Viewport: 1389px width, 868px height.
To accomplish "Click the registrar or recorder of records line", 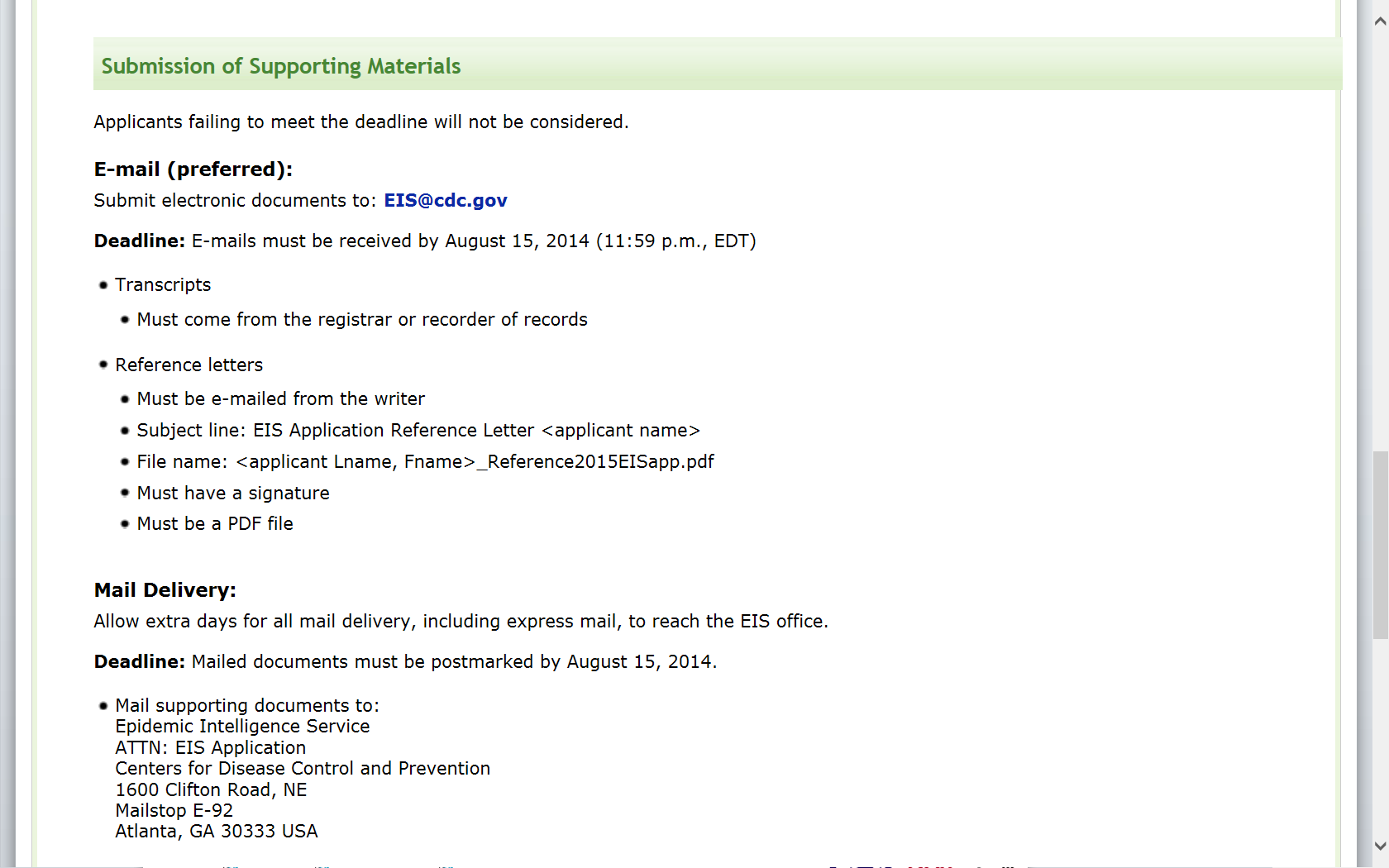I will click(362, 320).
